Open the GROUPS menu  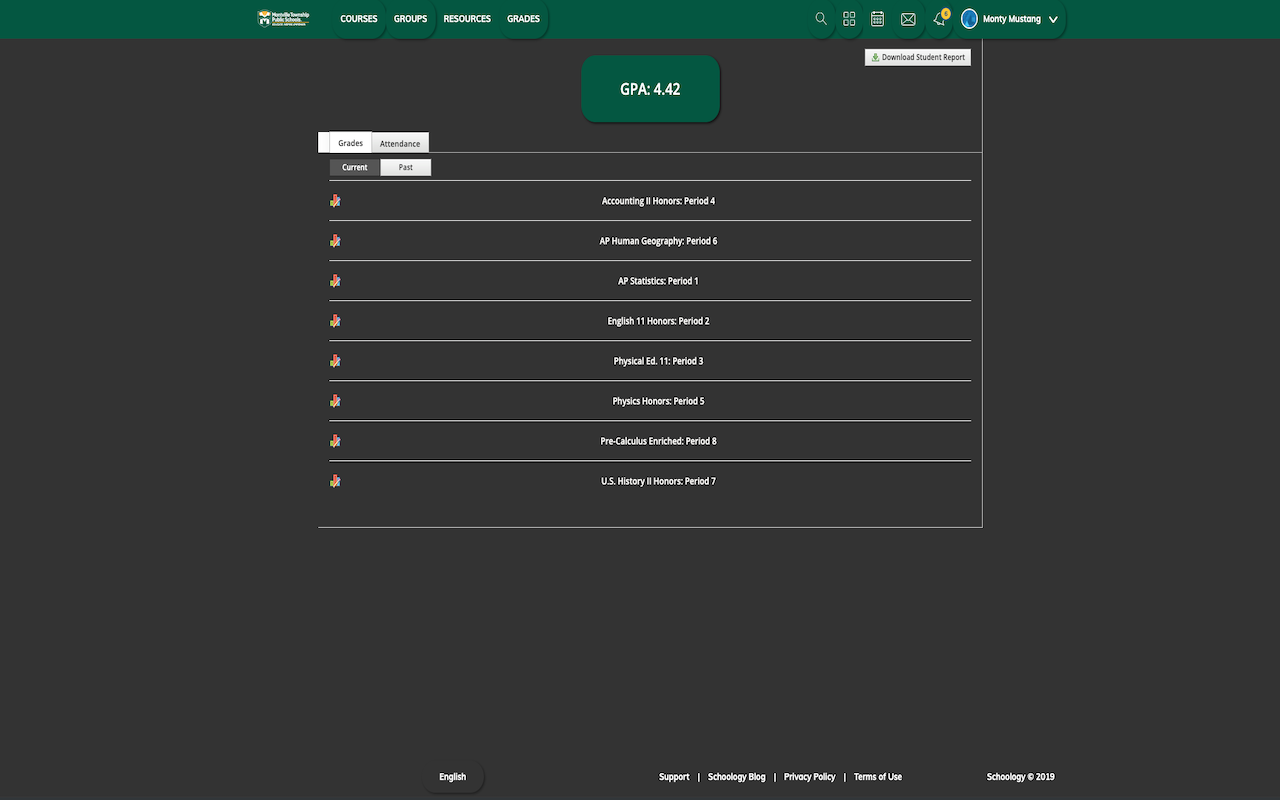click(410, 19)
